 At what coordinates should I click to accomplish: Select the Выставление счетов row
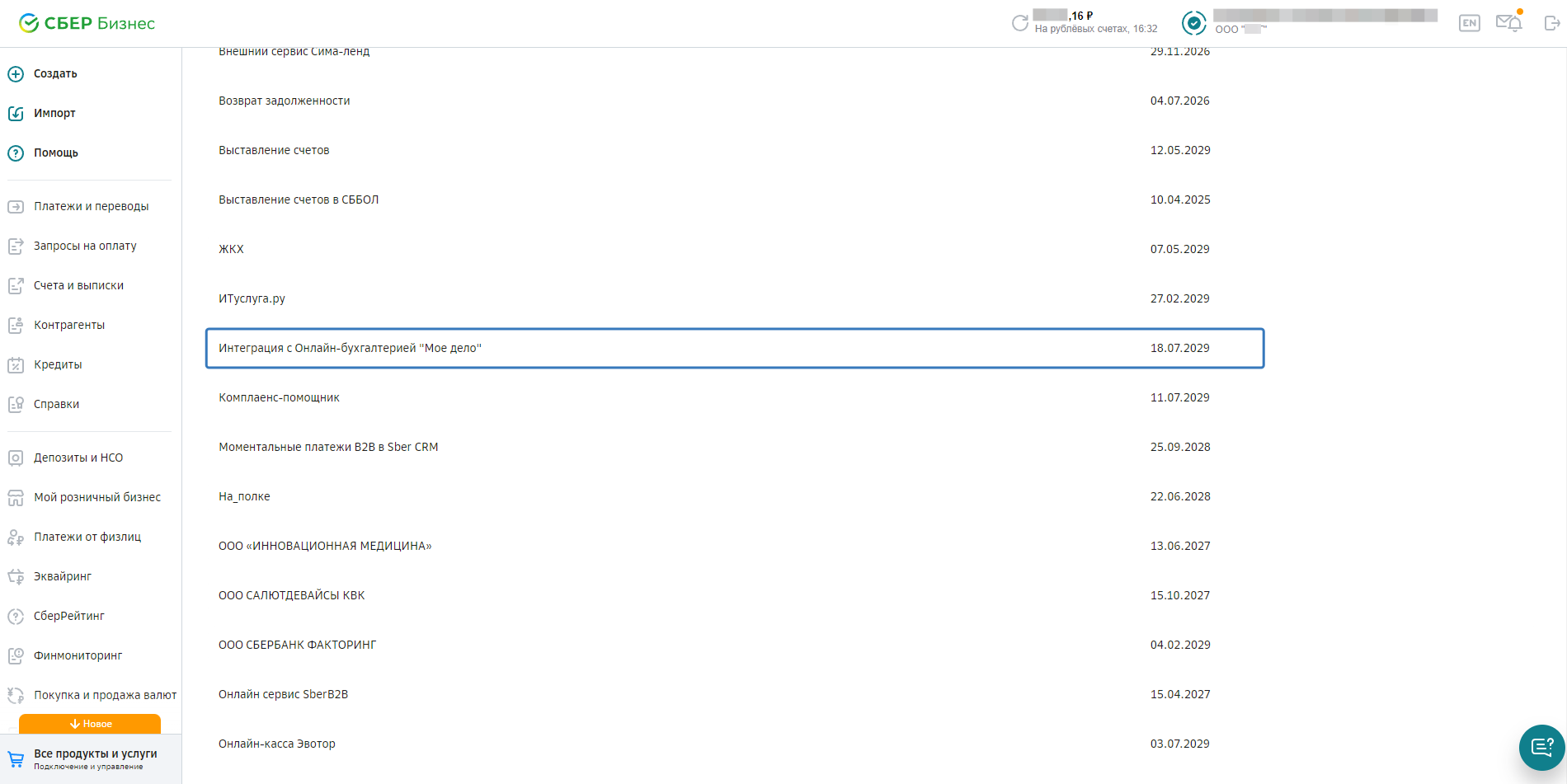point(734,150)
